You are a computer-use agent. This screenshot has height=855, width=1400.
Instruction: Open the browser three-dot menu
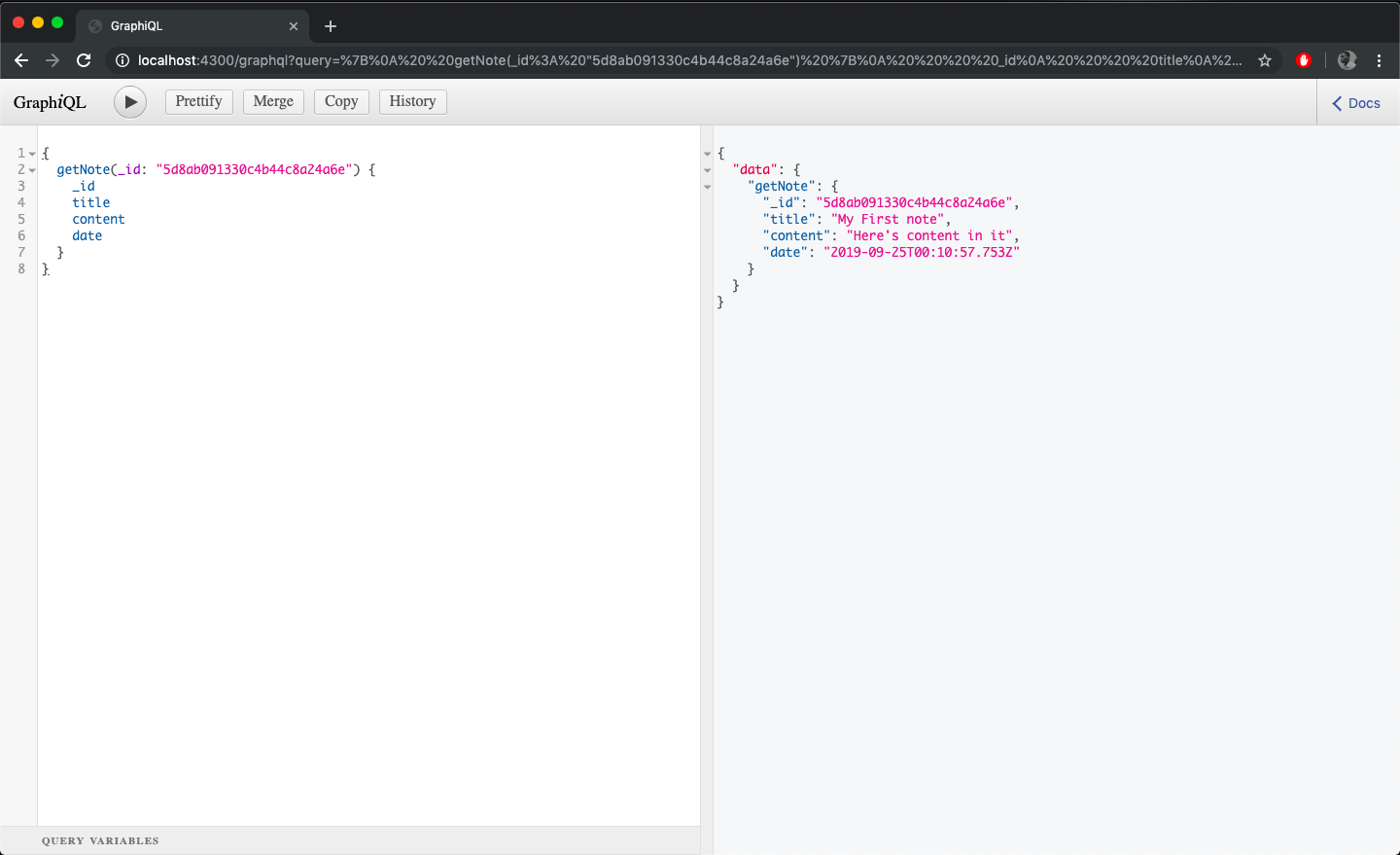click(x=1379, y=60)
